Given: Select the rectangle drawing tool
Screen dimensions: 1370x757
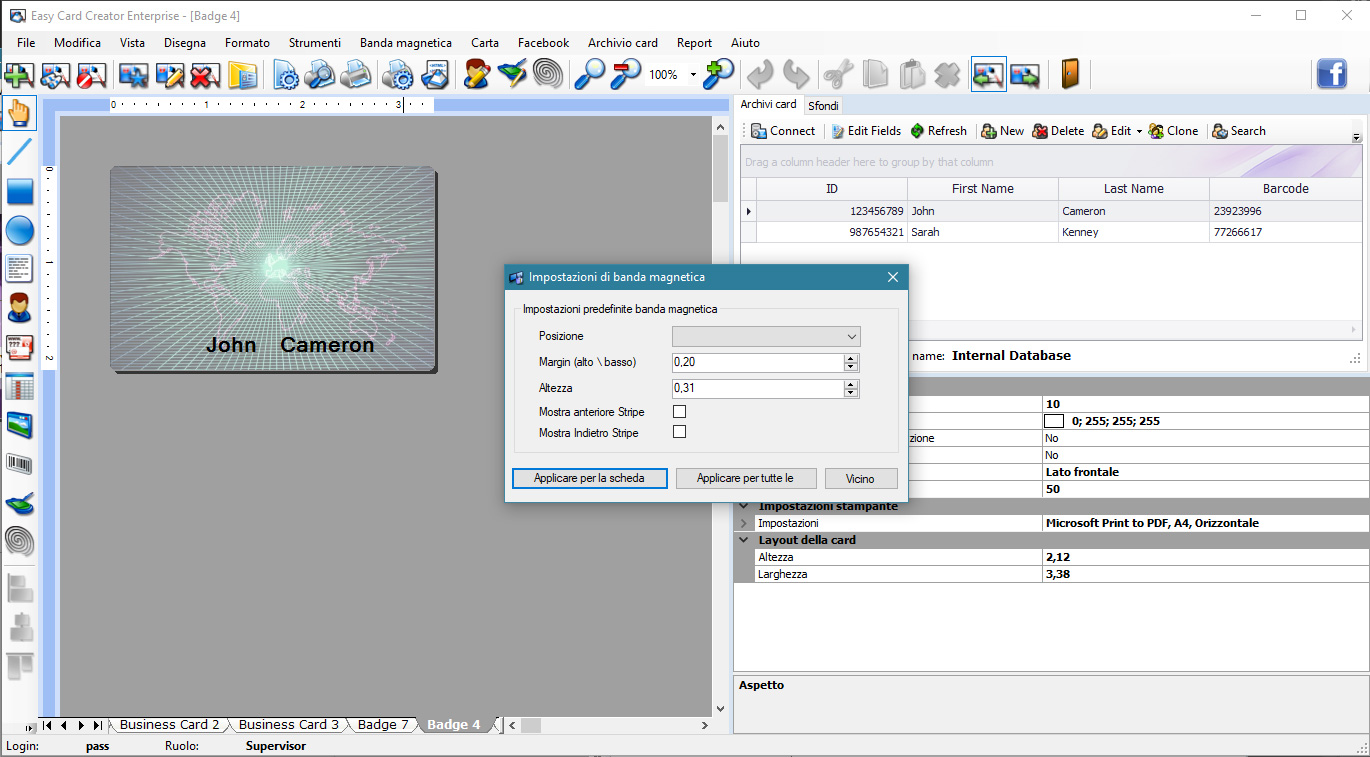Looking at the screenshot, I should point(20,191).
